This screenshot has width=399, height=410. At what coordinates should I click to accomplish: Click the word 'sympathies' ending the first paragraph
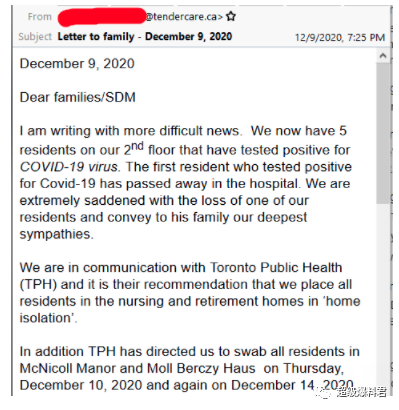tap(55, 234)
